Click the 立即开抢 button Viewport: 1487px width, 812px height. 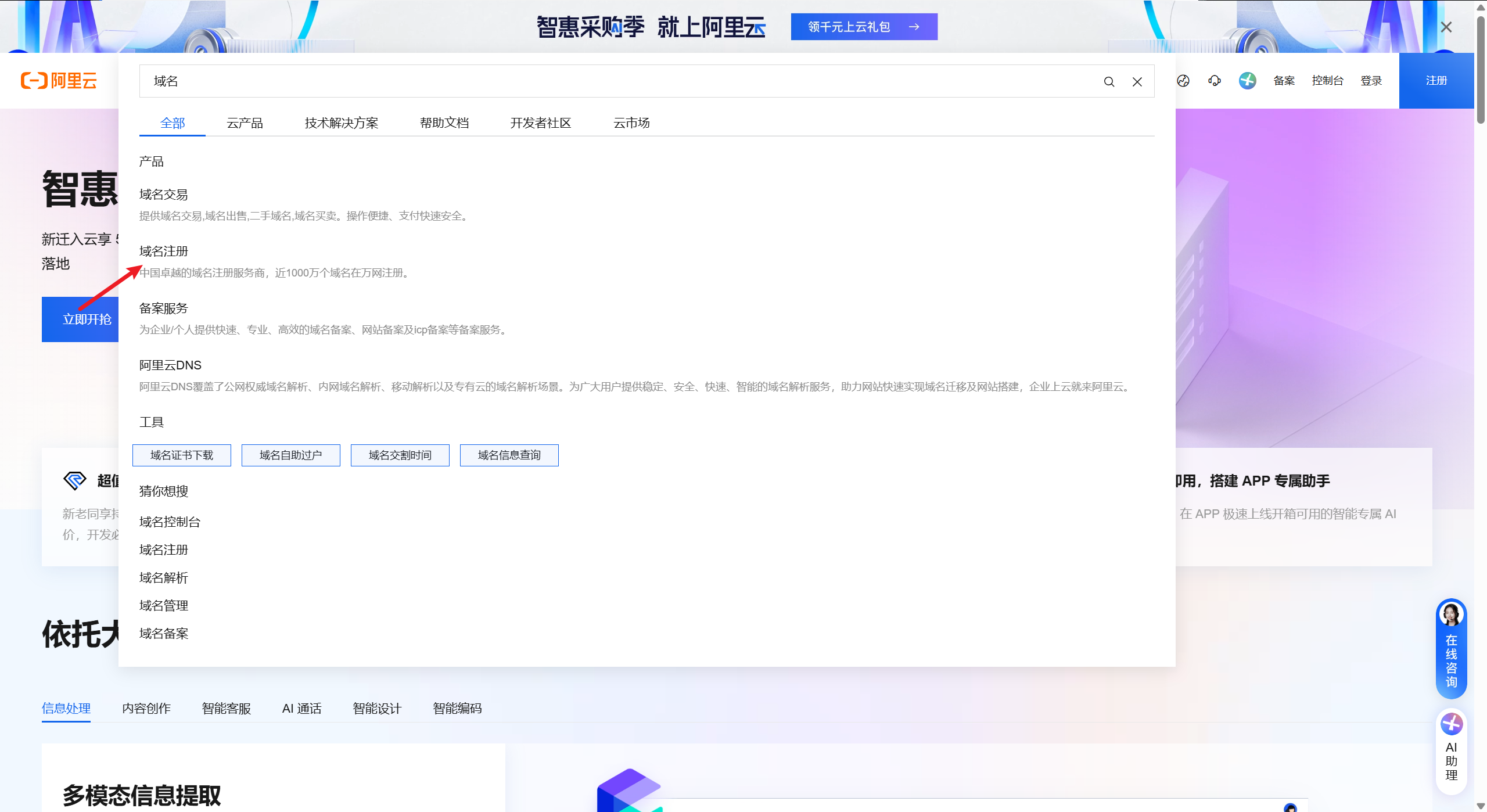(81, 319)
